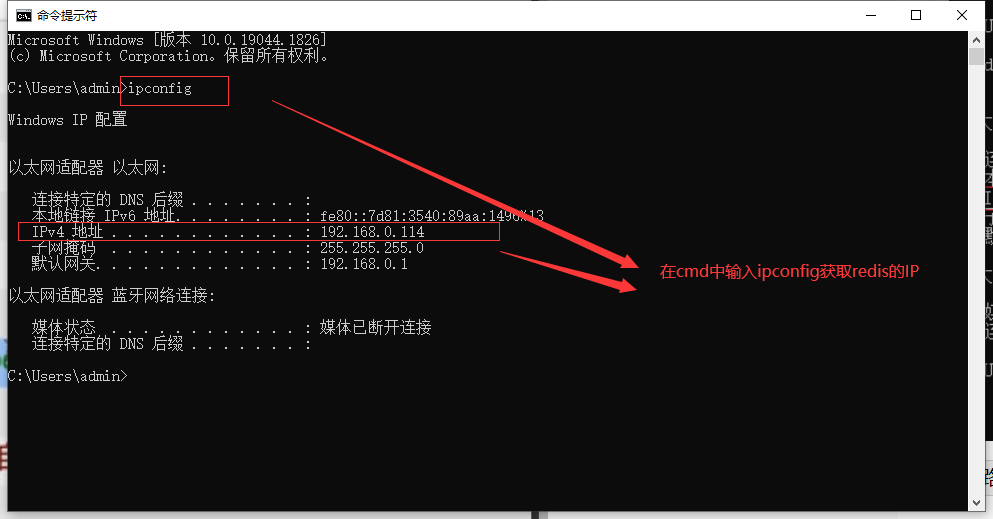
Task: Click the 媒体已断开连接 status text
Action: click(376, 327)
